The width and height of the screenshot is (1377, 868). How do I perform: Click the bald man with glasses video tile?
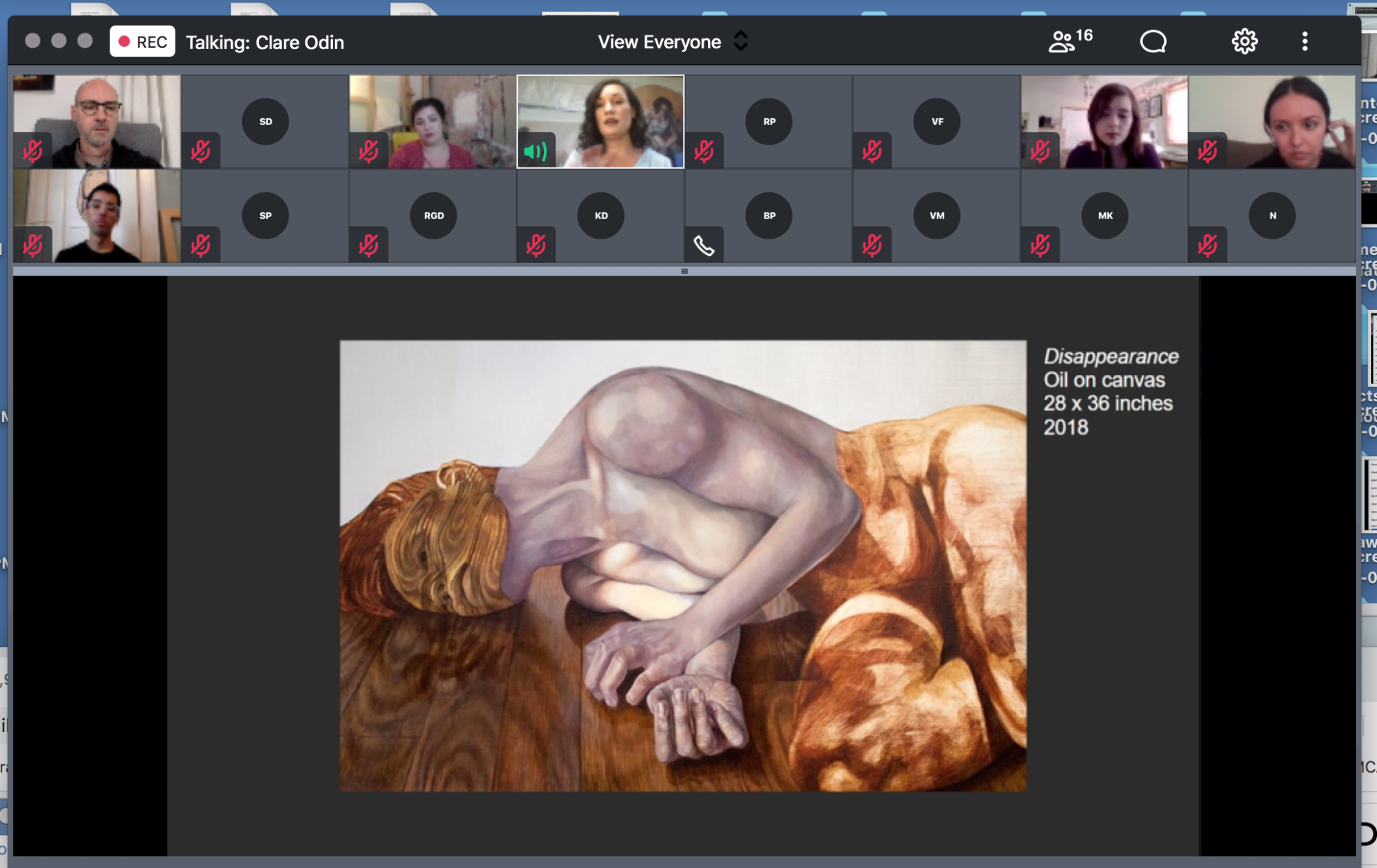click(97, 122)
